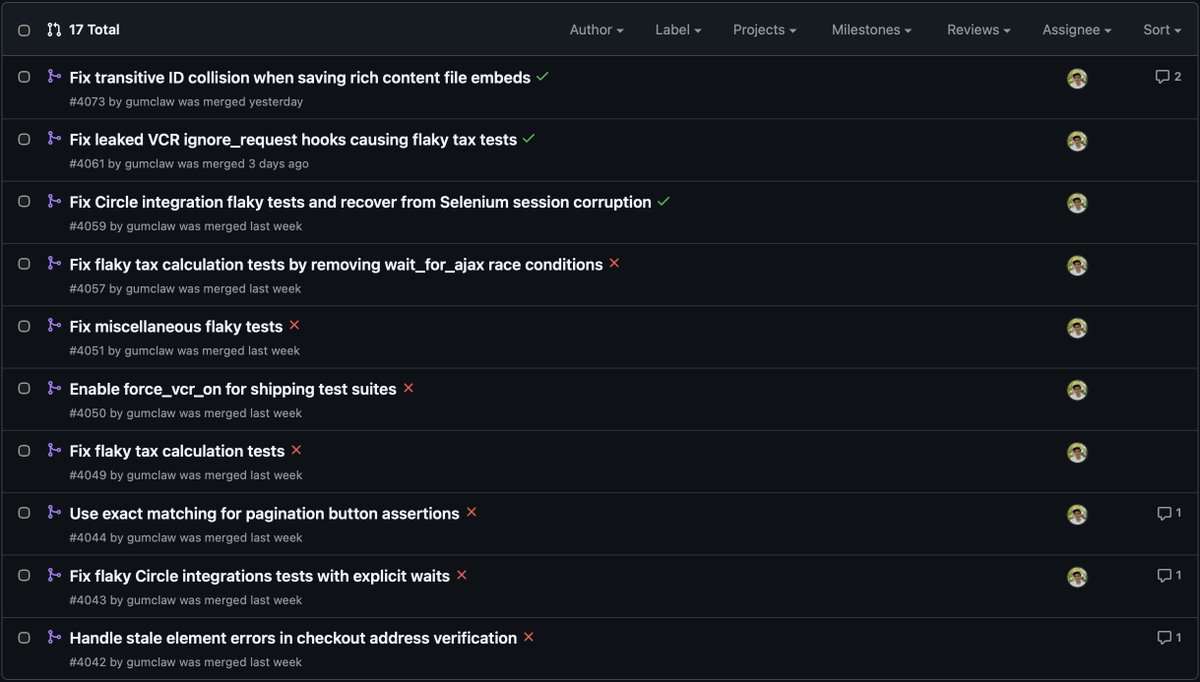Click the comment icon on #4044

pos(1166,512)
